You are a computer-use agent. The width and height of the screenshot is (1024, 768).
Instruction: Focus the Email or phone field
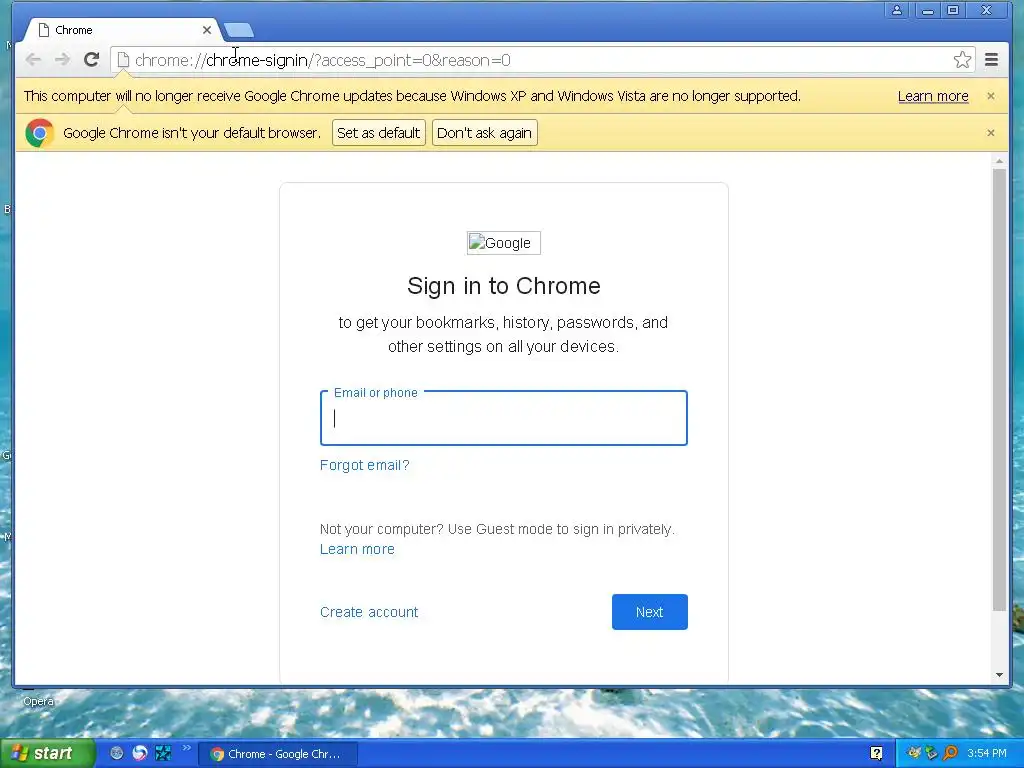point(504,418)
